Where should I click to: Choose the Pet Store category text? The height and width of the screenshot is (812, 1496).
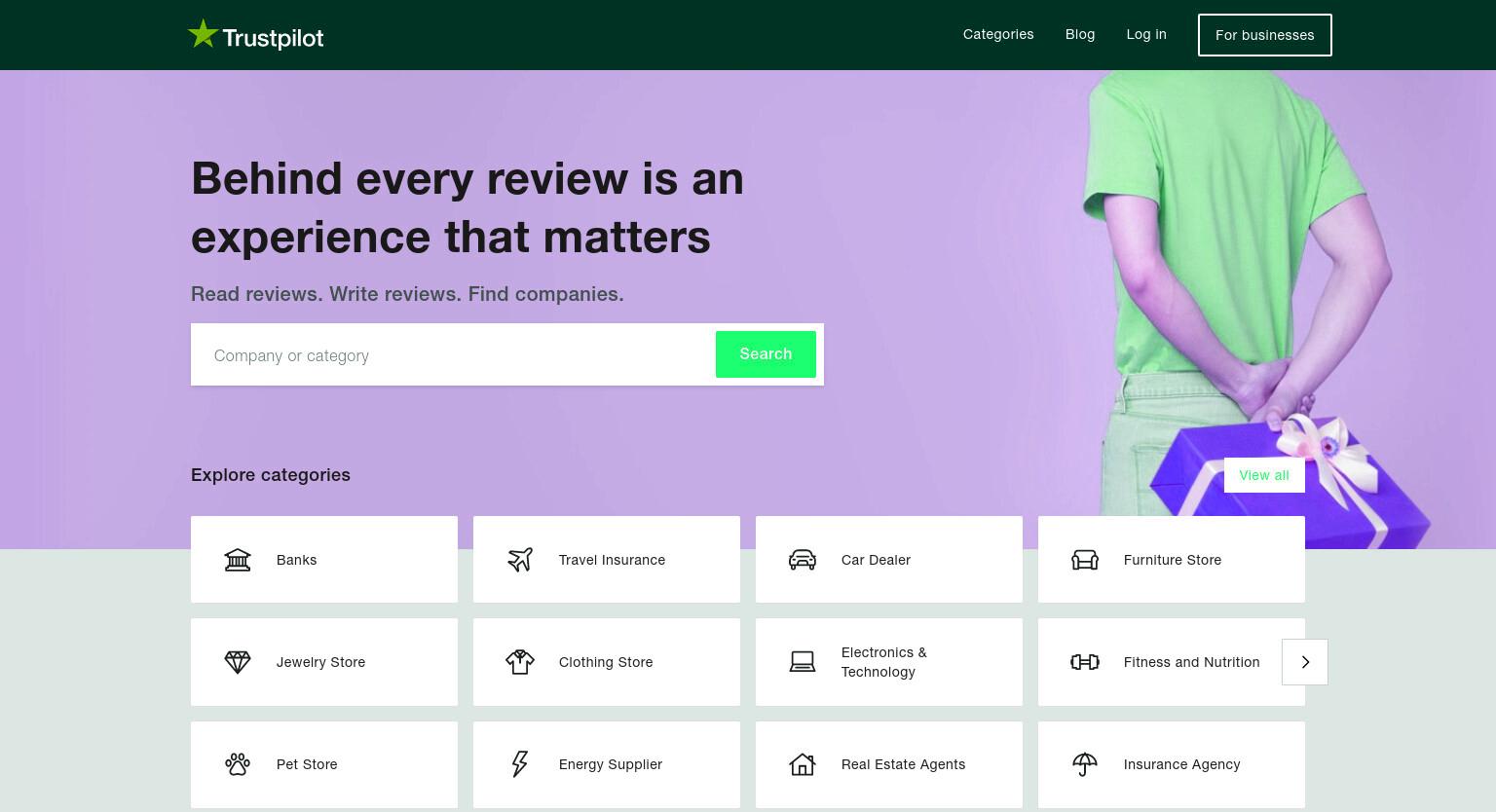(307, 764)
